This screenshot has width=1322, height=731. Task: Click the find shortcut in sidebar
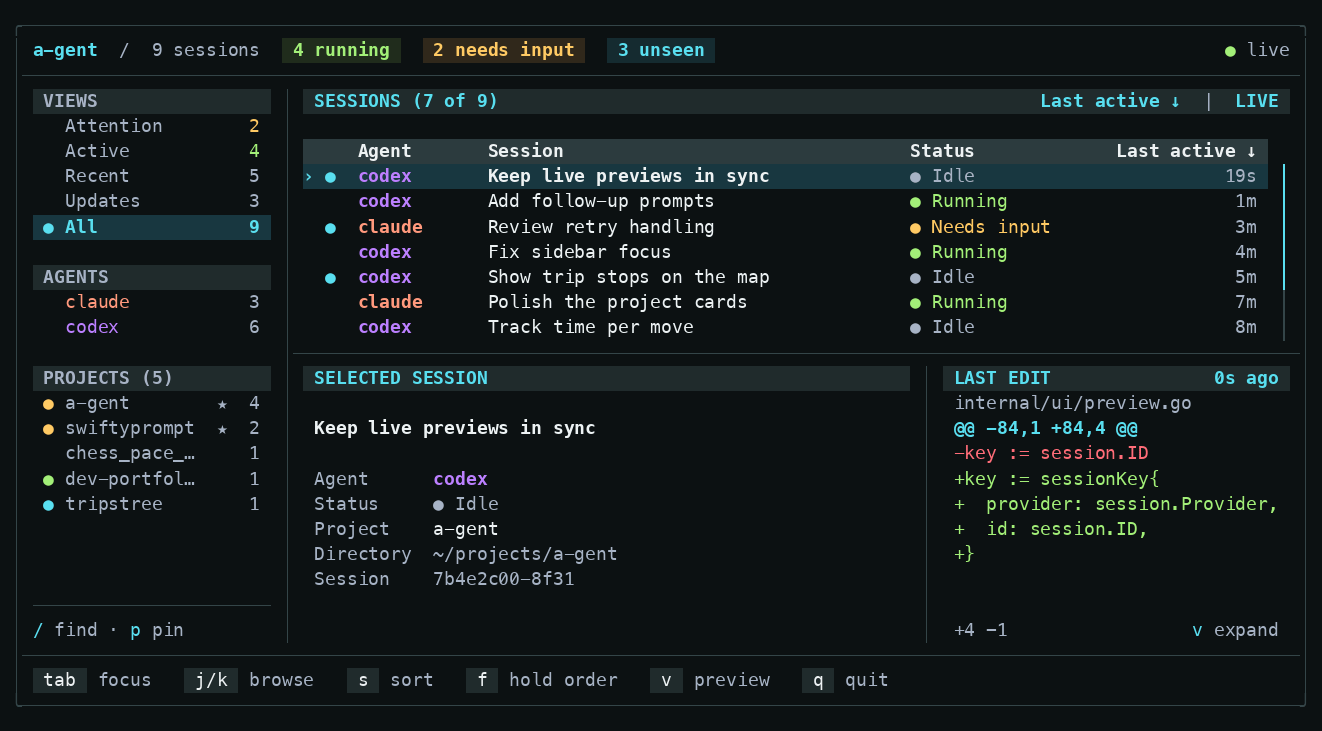[65, 630]
